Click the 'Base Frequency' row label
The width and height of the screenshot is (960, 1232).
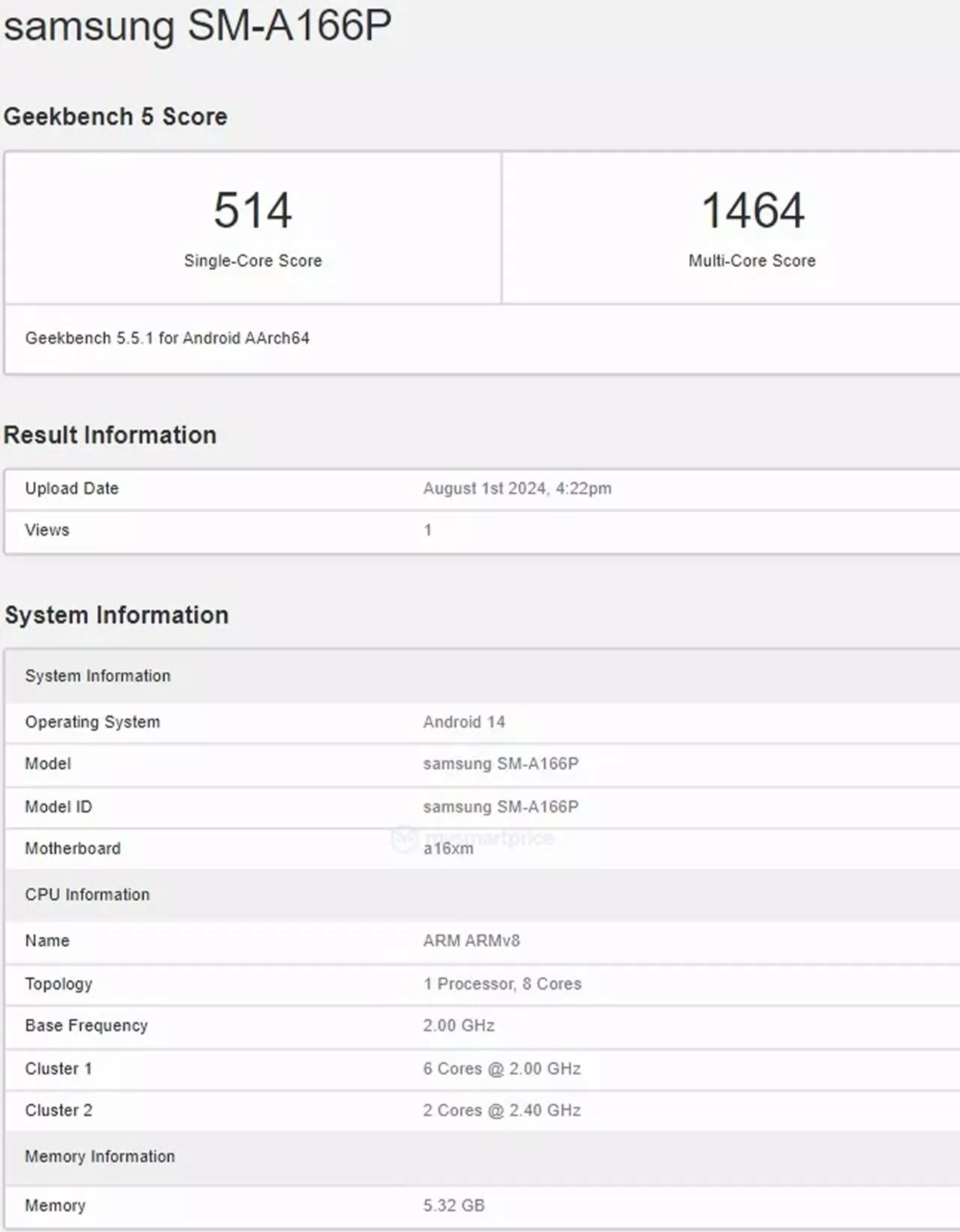(86, 1026)
